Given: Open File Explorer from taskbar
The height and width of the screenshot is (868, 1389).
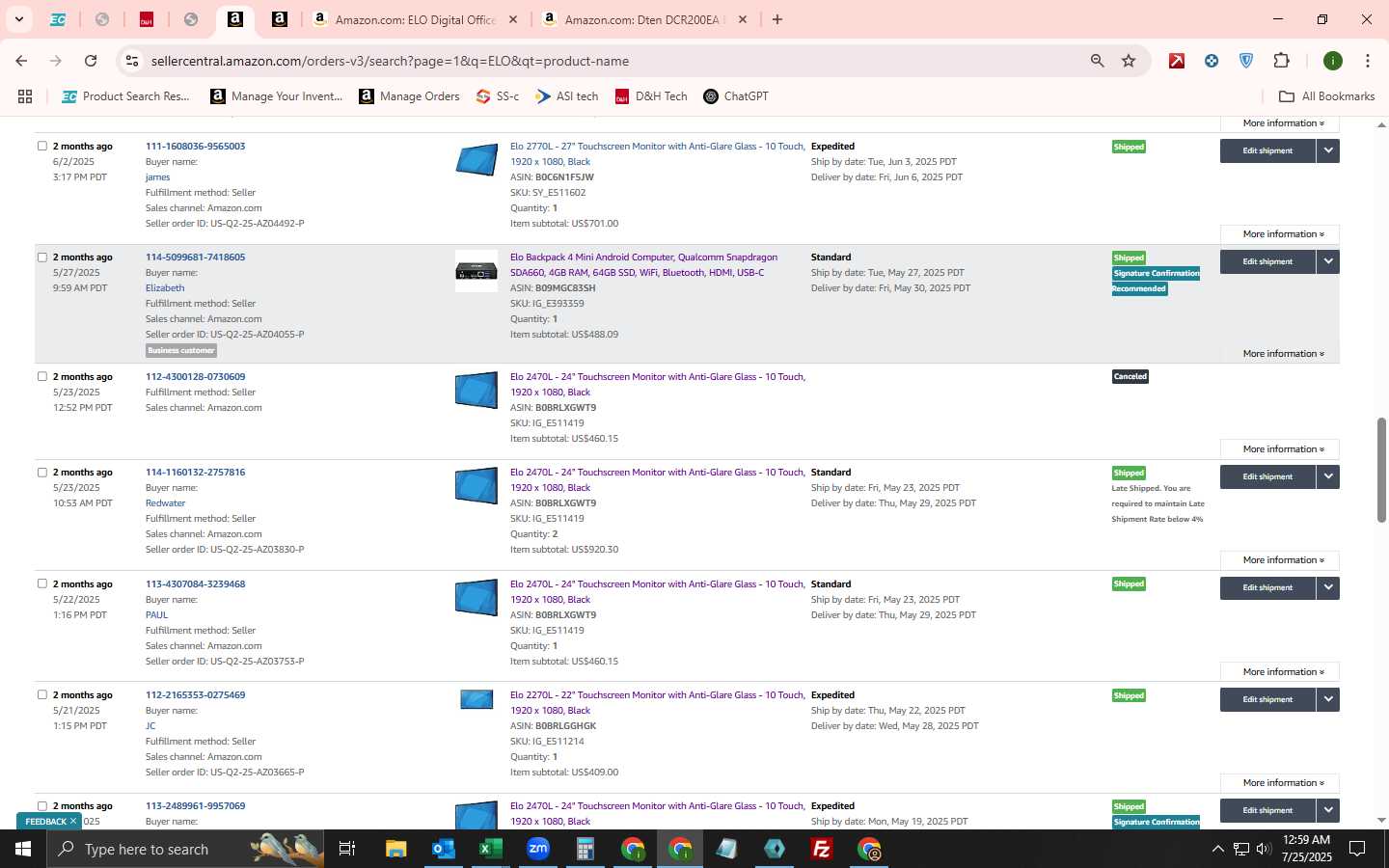Looking at the screenshot, I should 396,849.
